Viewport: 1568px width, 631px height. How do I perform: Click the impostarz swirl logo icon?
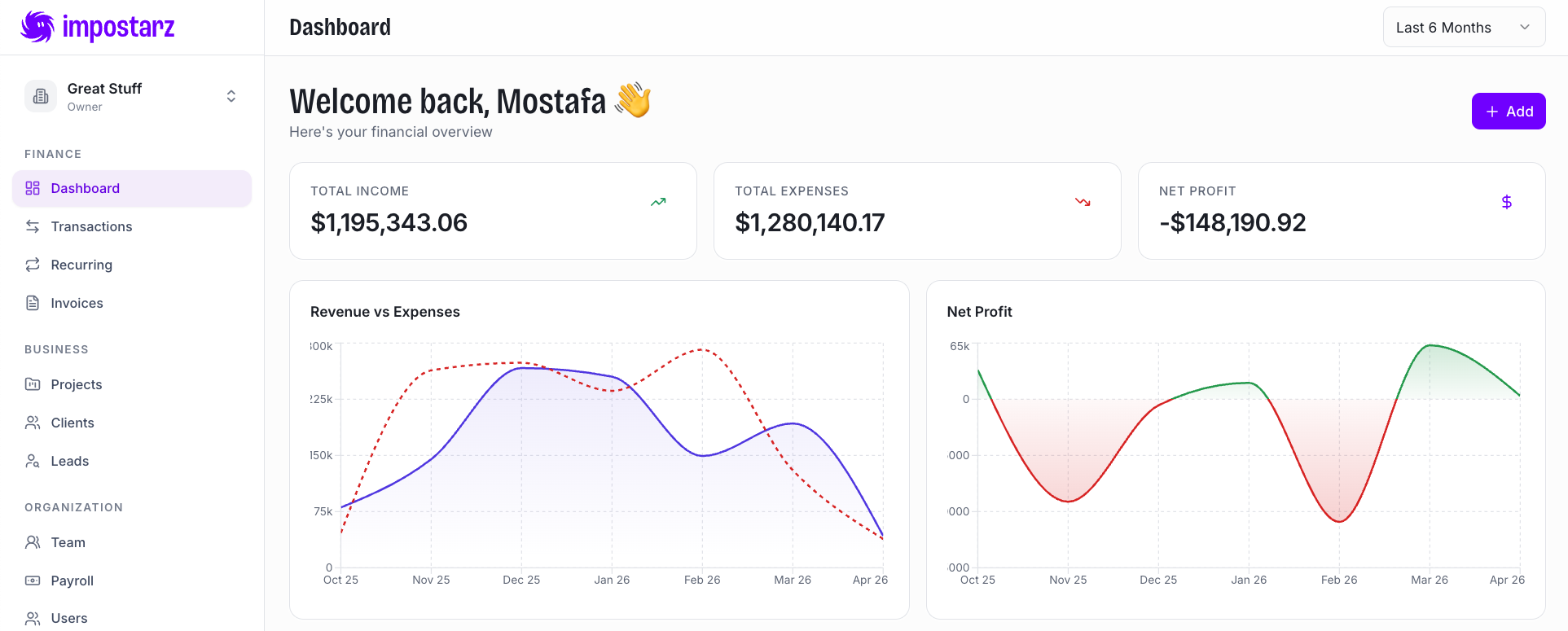37,27
